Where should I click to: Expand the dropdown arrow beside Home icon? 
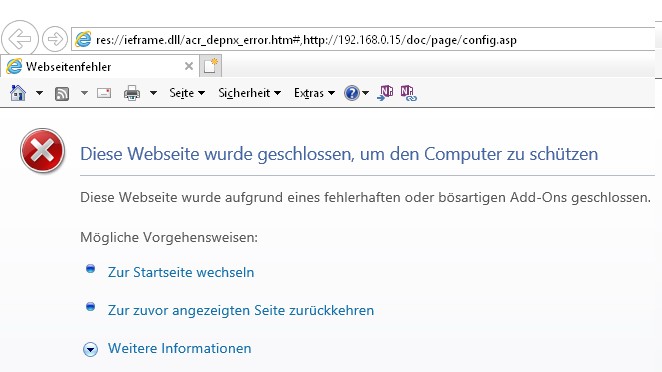coord(39,93)
